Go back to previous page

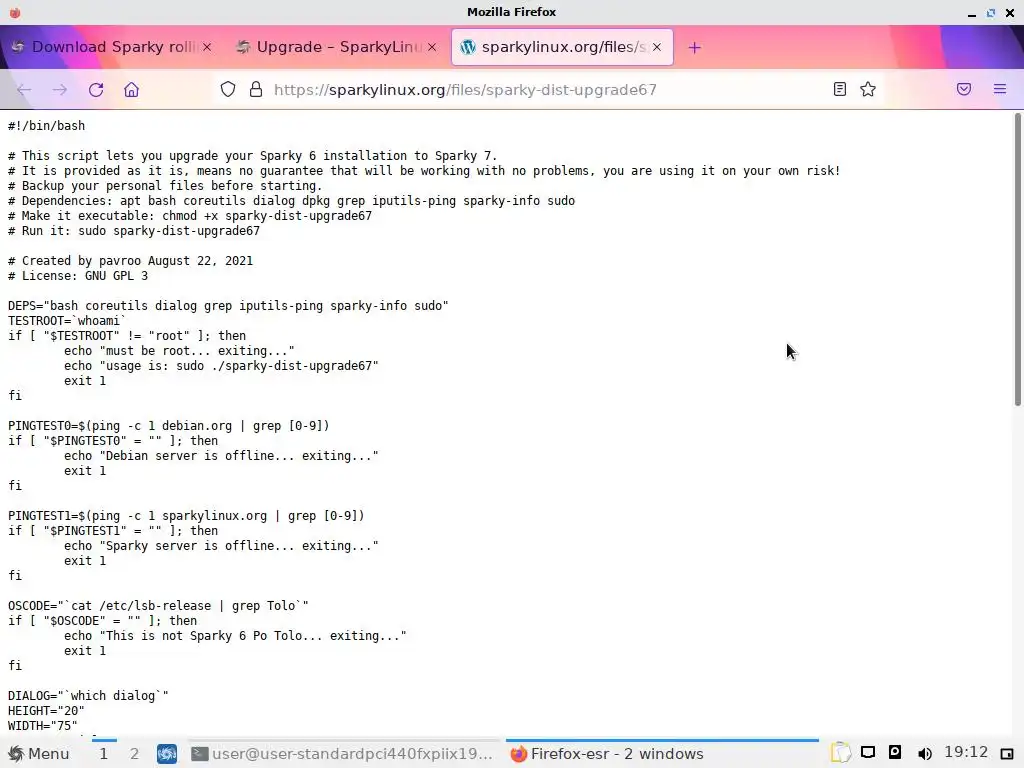click(x=24, y=90)
